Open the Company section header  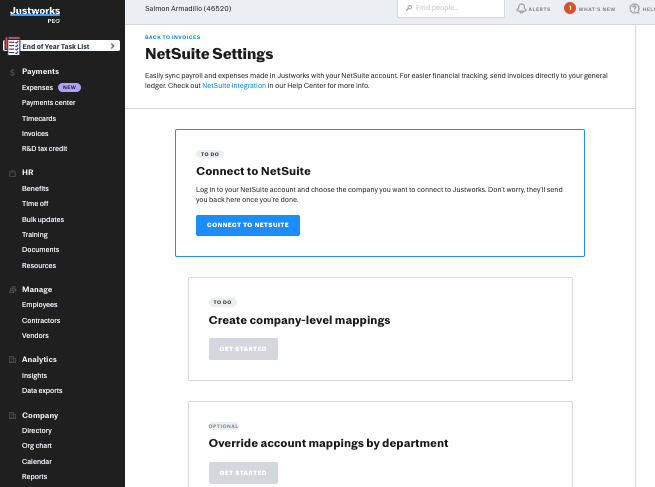[40, 416]
